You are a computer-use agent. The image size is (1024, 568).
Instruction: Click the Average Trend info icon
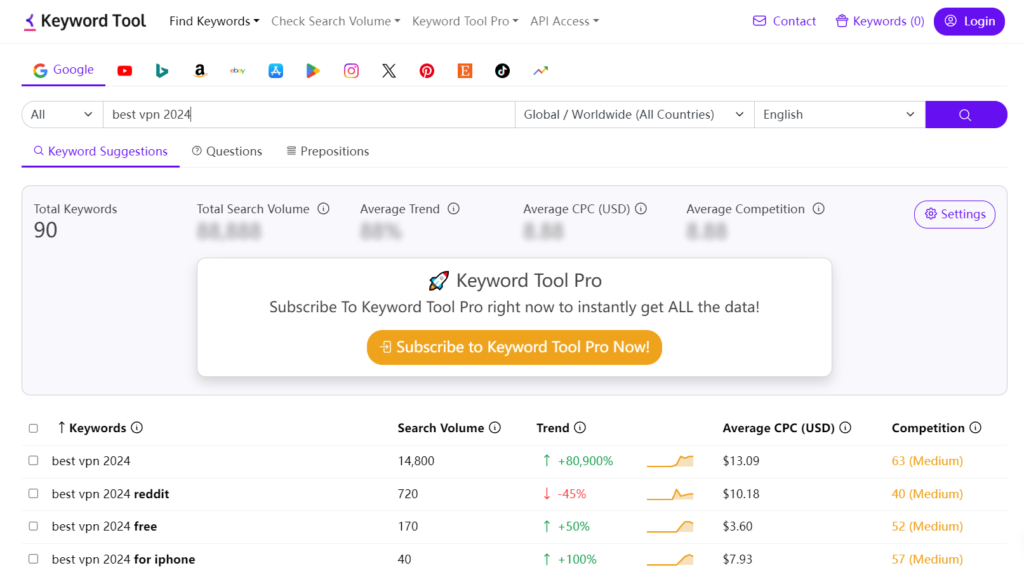tap(453, 209)
